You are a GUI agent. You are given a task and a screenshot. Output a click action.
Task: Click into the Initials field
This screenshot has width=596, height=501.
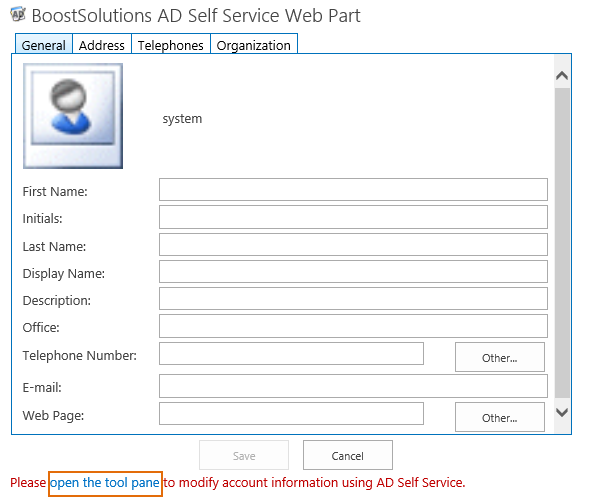pyautogui.click(x=353, y=217)
